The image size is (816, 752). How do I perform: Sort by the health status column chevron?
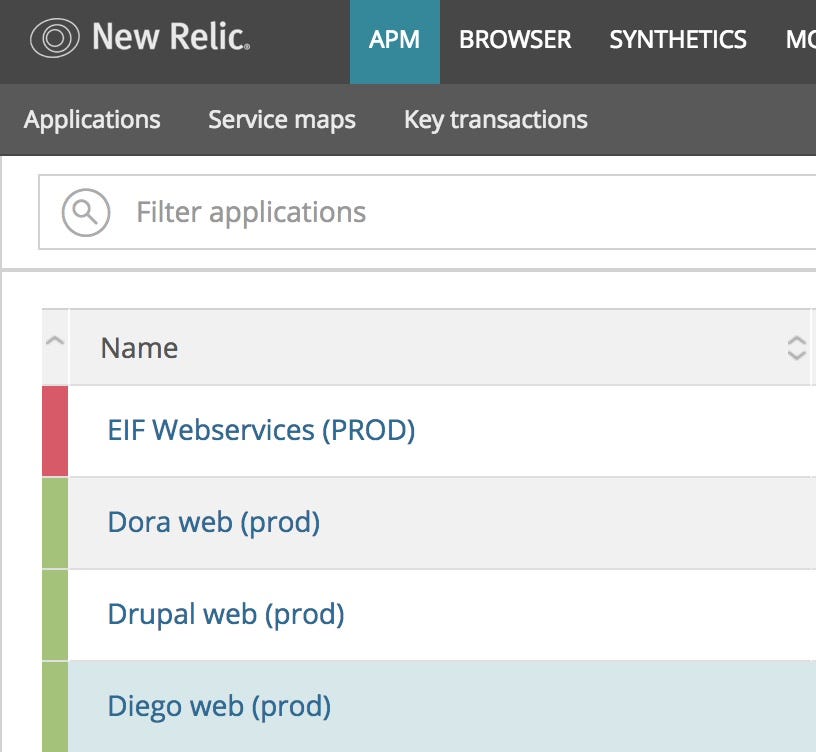(x=55, y=341)
